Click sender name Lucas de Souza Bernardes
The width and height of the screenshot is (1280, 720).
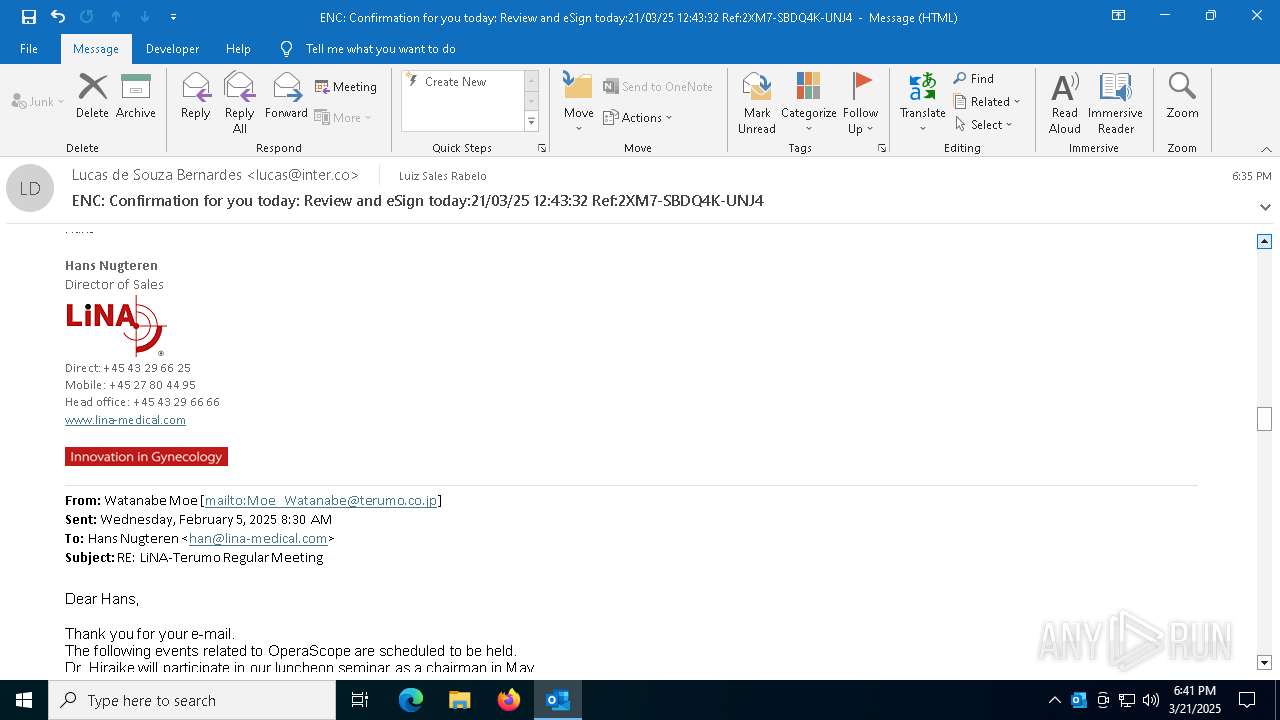coord(215,175)
